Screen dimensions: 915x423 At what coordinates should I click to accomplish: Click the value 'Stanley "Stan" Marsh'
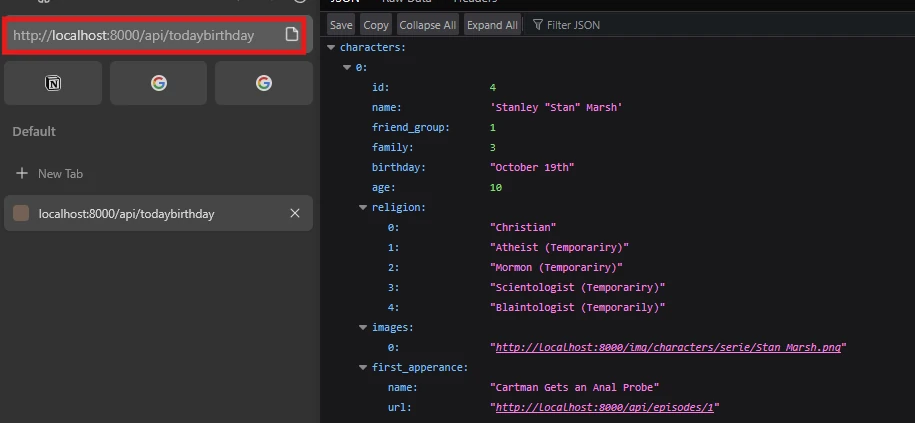(x=556, y=107)
